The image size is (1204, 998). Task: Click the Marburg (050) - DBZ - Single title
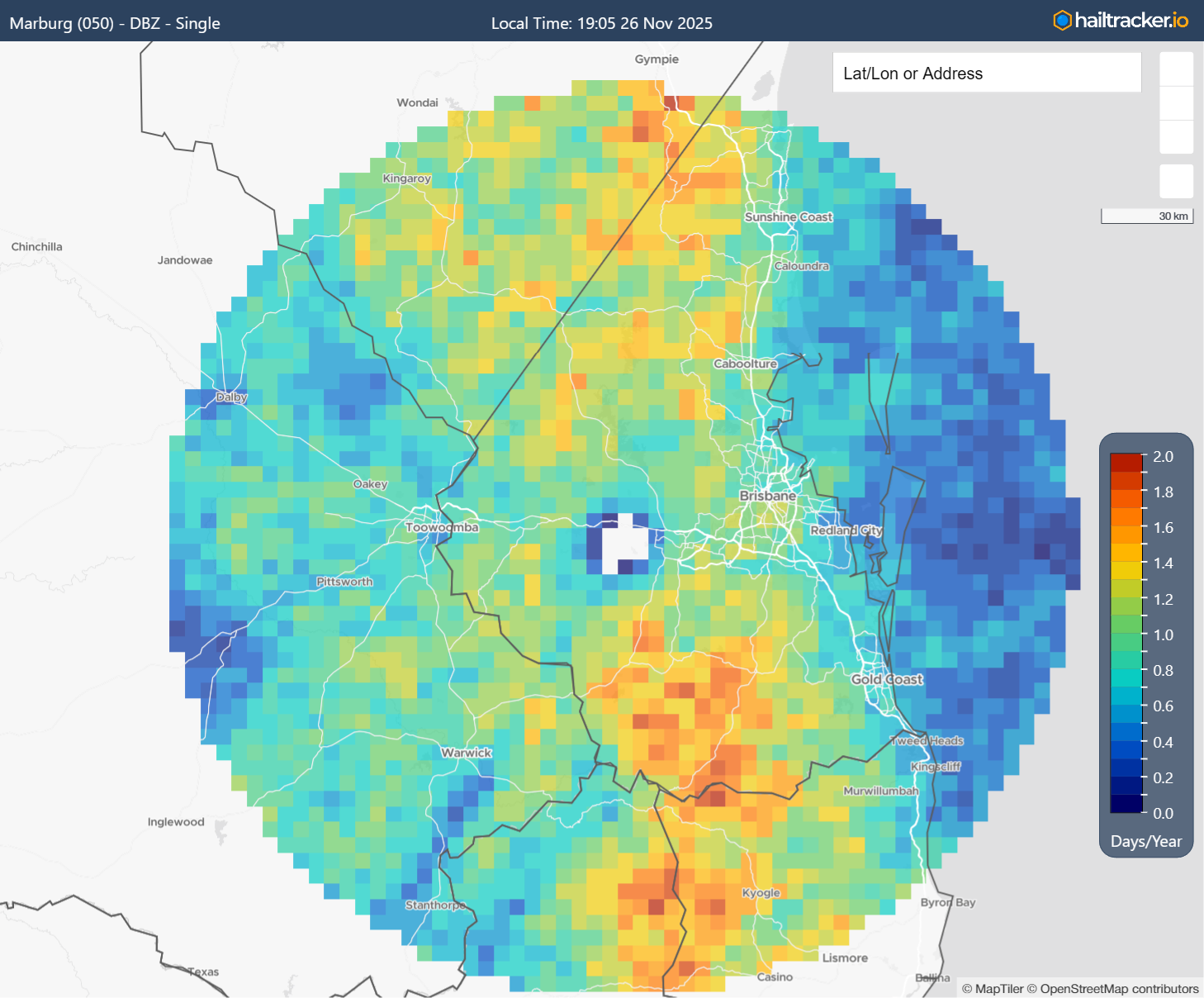[x=115, y=23]
